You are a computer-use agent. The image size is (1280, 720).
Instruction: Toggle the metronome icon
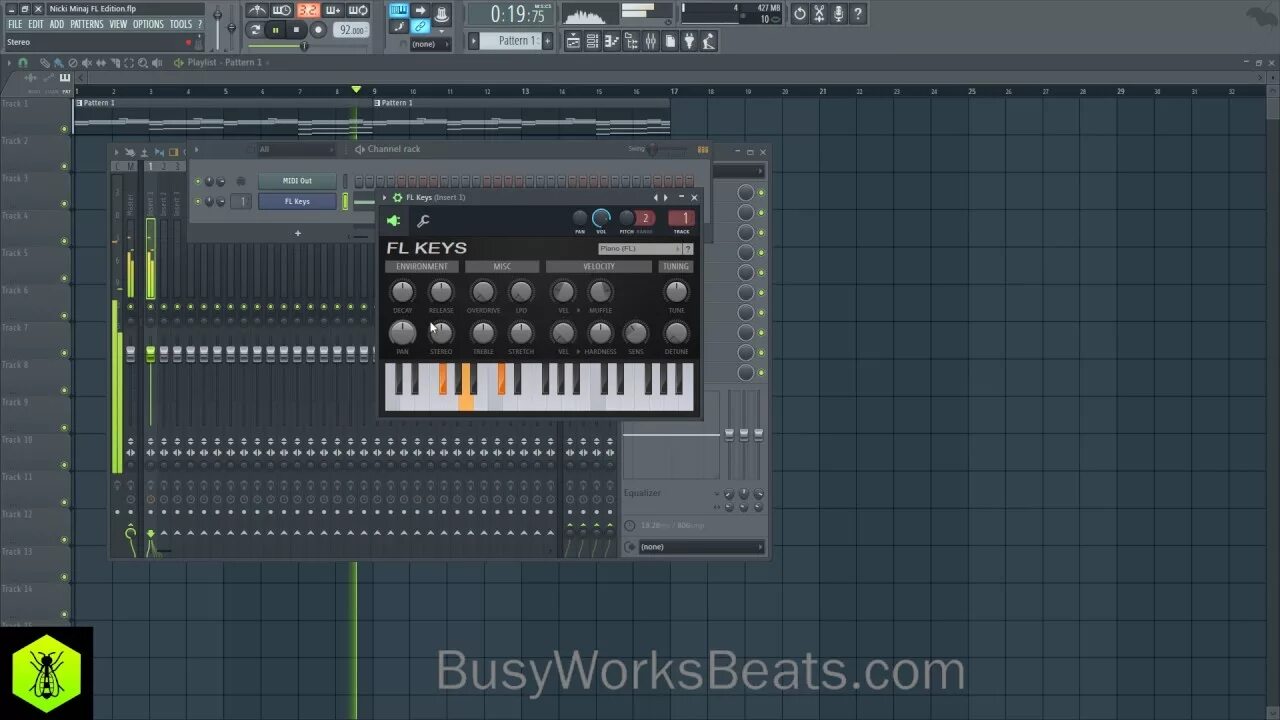coord(257,10)
